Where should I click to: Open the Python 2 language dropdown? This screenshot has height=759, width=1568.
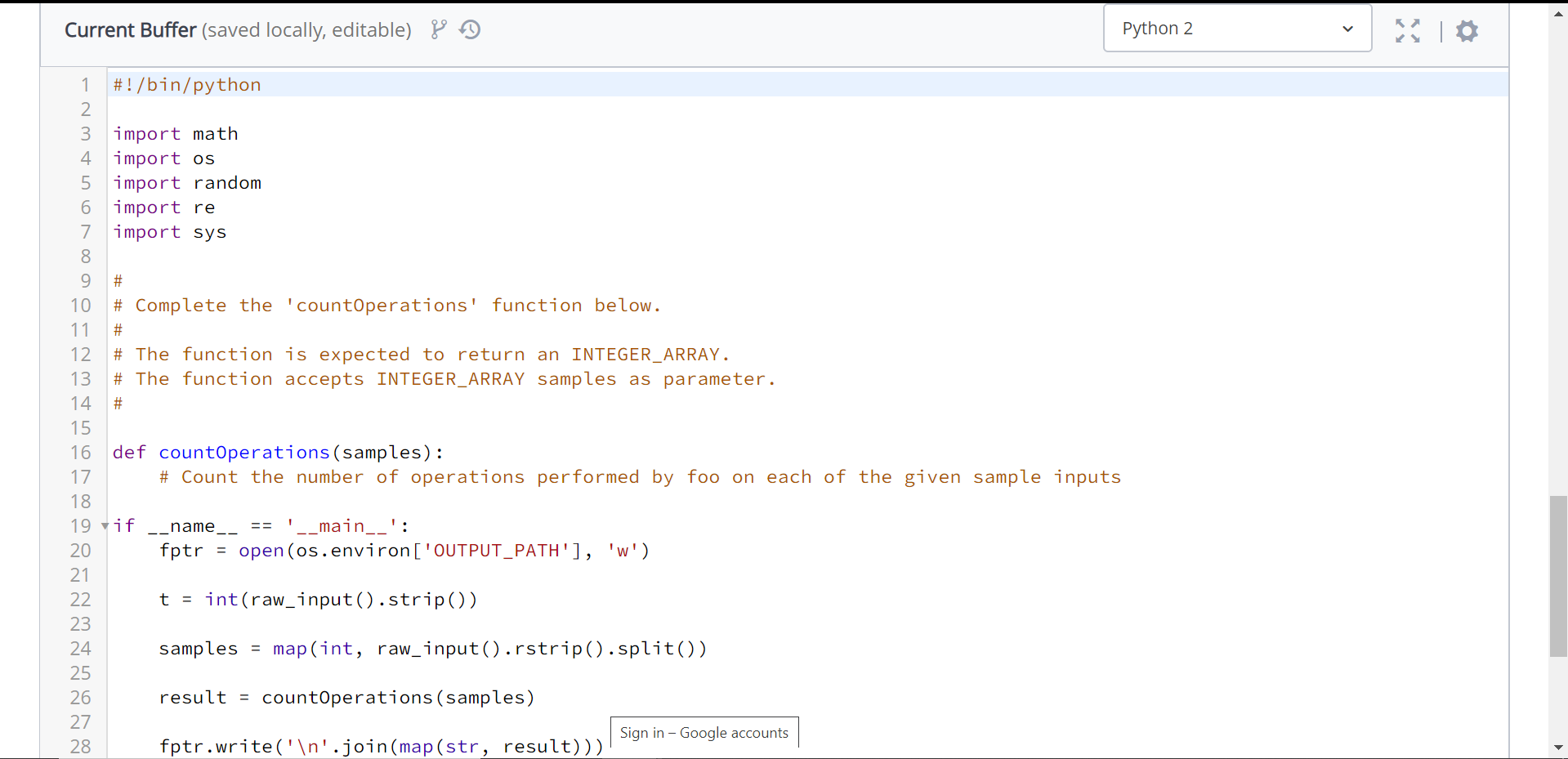click(x=1237, y=29)
